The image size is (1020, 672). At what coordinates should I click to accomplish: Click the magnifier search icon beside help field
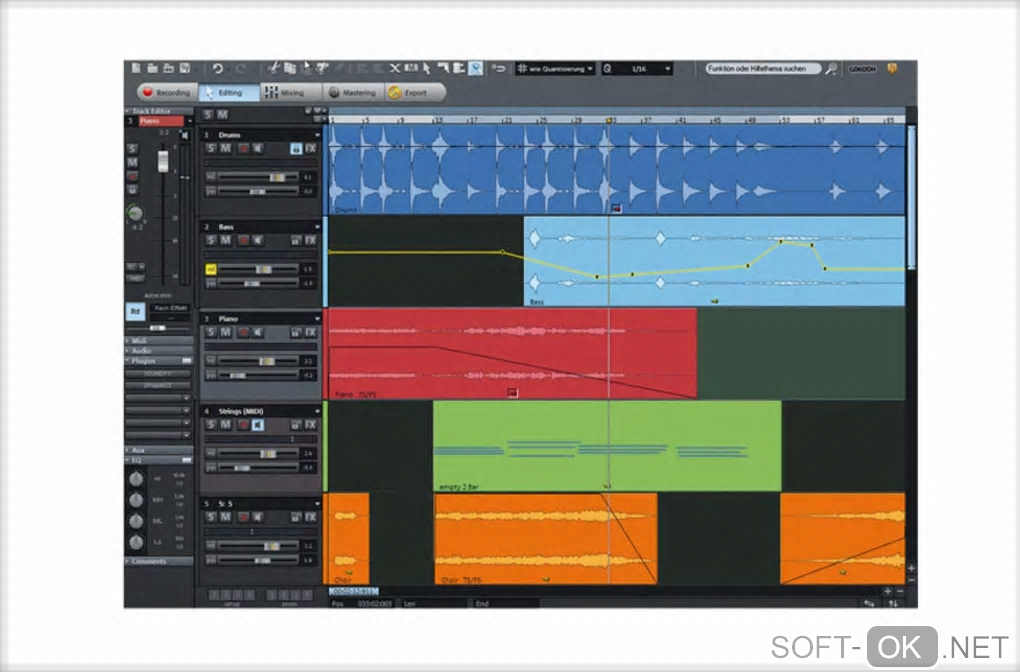[831, 68]
